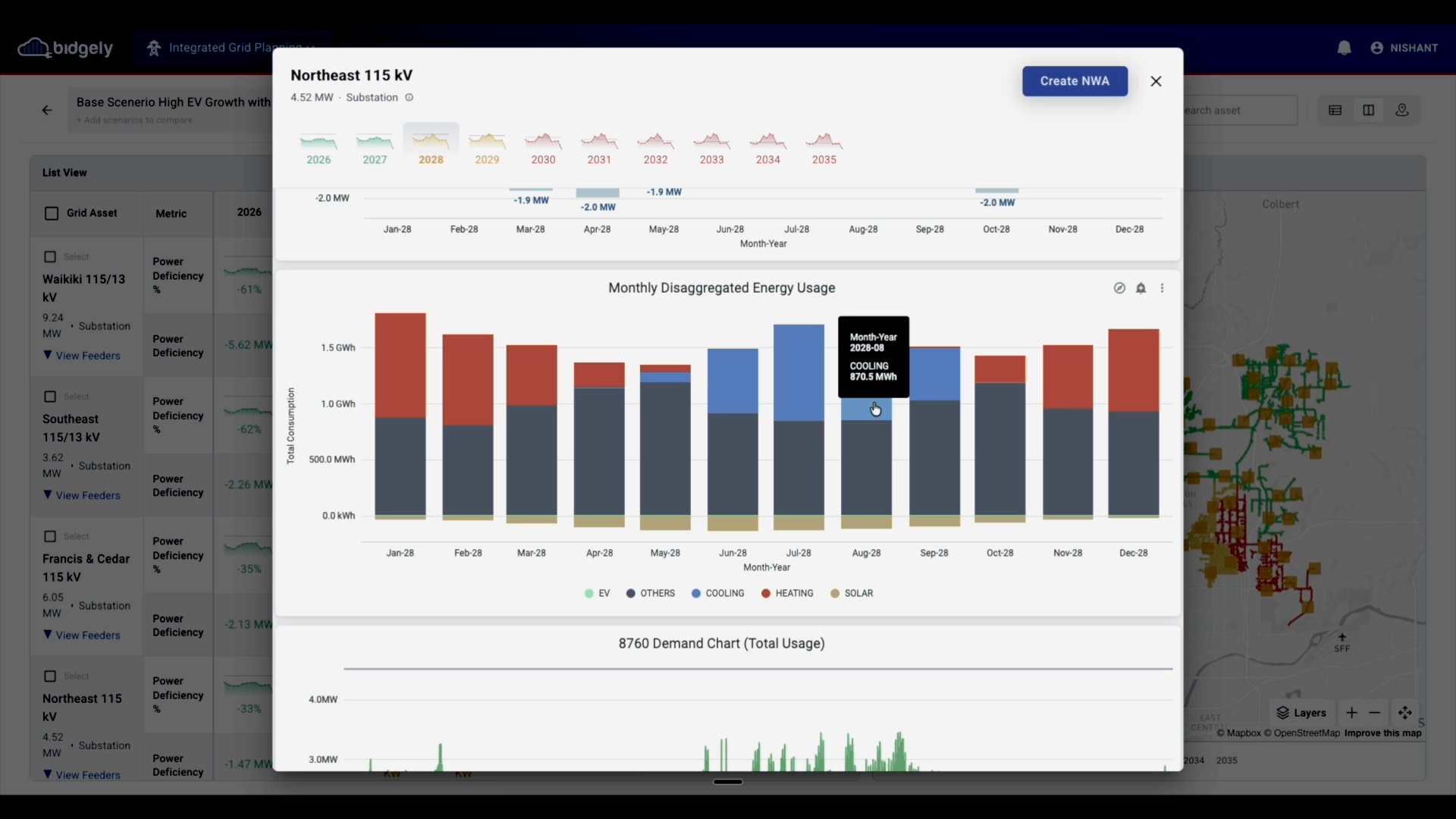The image size is (1456, 819).
Task: Open the notifications bell in the top bar
Action: point(1344,48)
